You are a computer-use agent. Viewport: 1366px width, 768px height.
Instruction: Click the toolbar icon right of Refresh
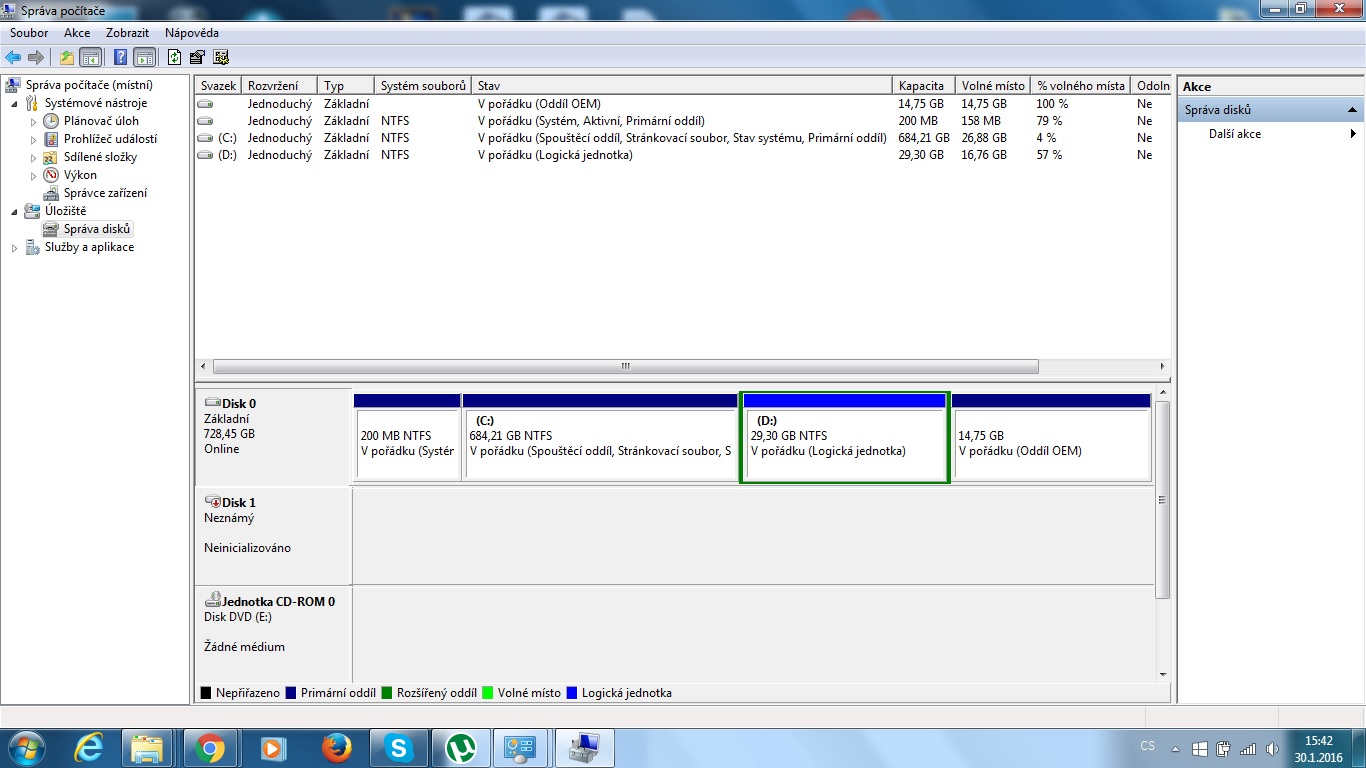(x=197, y=57)
